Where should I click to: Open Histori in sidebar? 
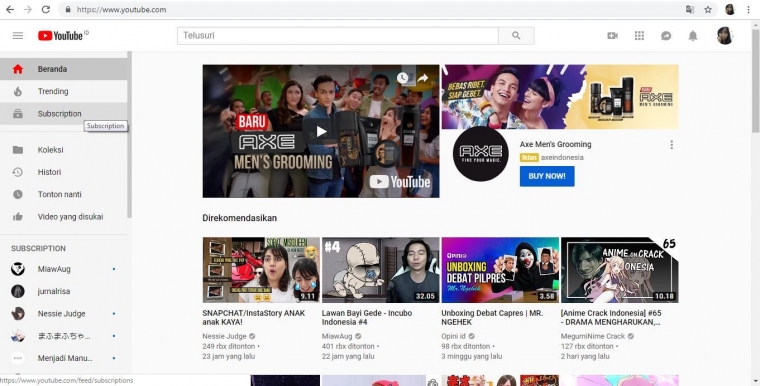pos(63,172)
